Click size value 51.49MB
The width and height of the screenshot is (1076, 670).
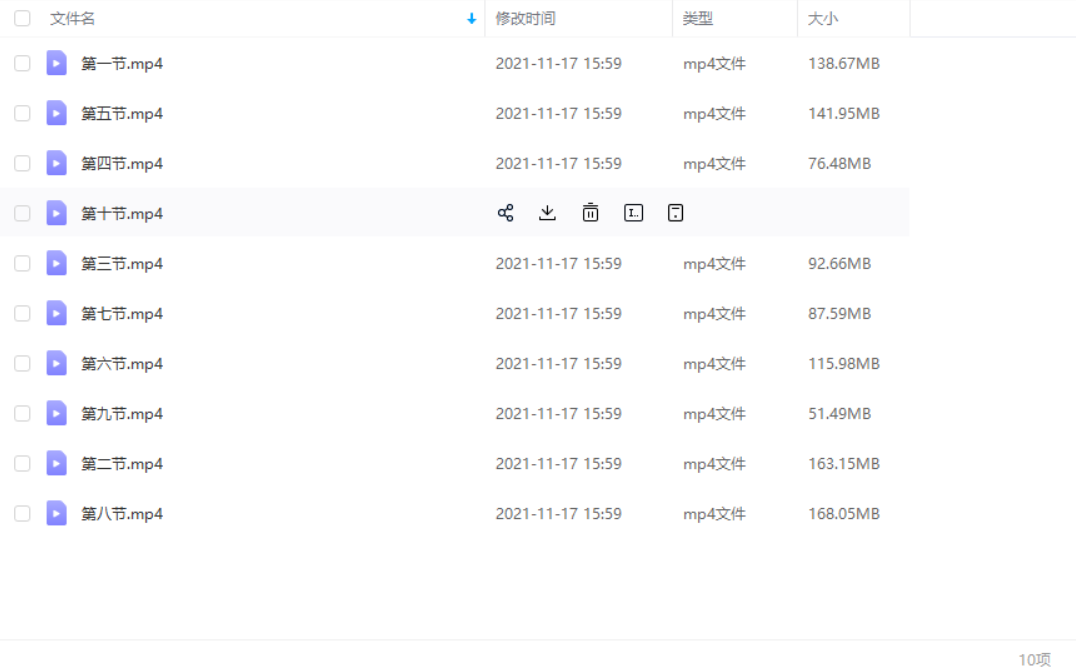[840, 414]
